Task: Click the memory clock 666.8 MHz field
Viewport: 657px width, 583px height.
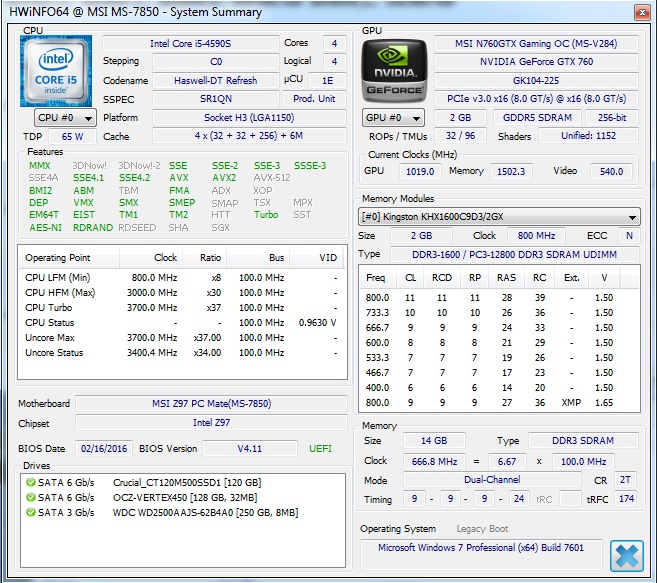Action: click(434, 461)
